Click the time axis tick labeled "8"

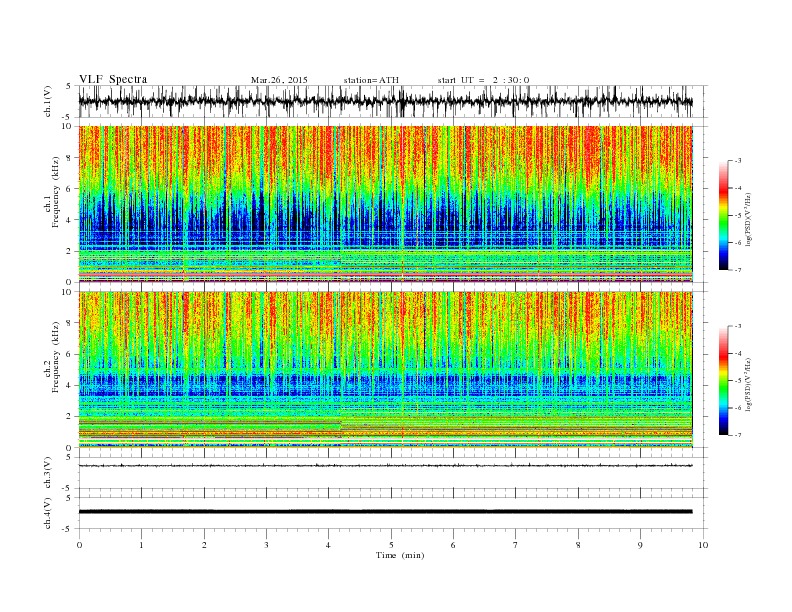[578, 545]
